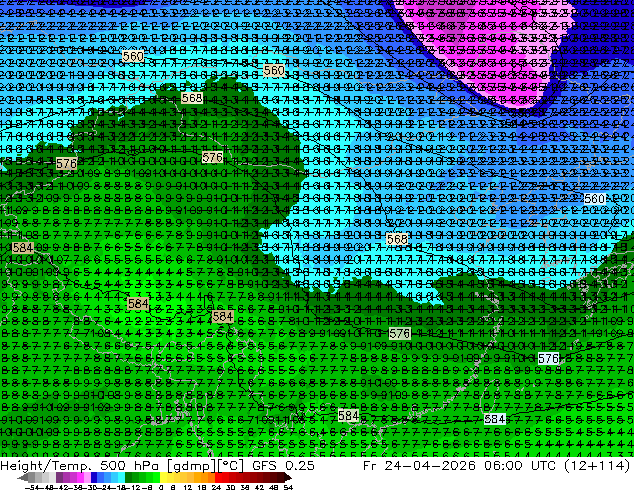
Task: Click the Height/Temp. 500 hPa title
Action: point(82,465)
